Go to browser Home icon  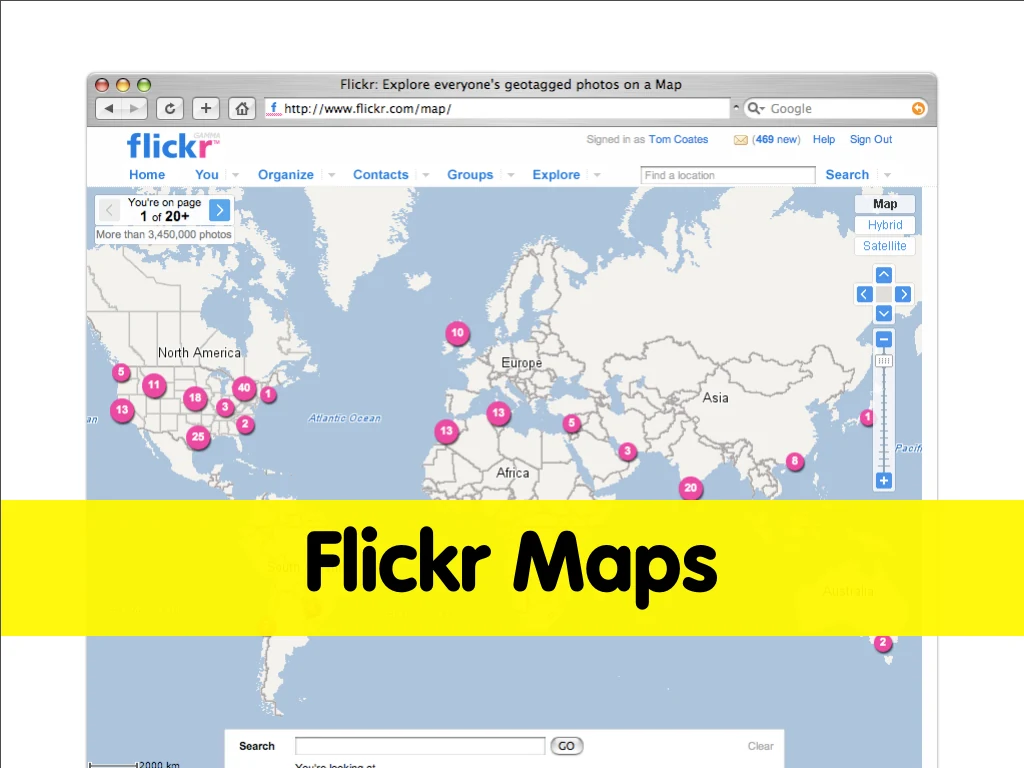click(x=242, y=108)
